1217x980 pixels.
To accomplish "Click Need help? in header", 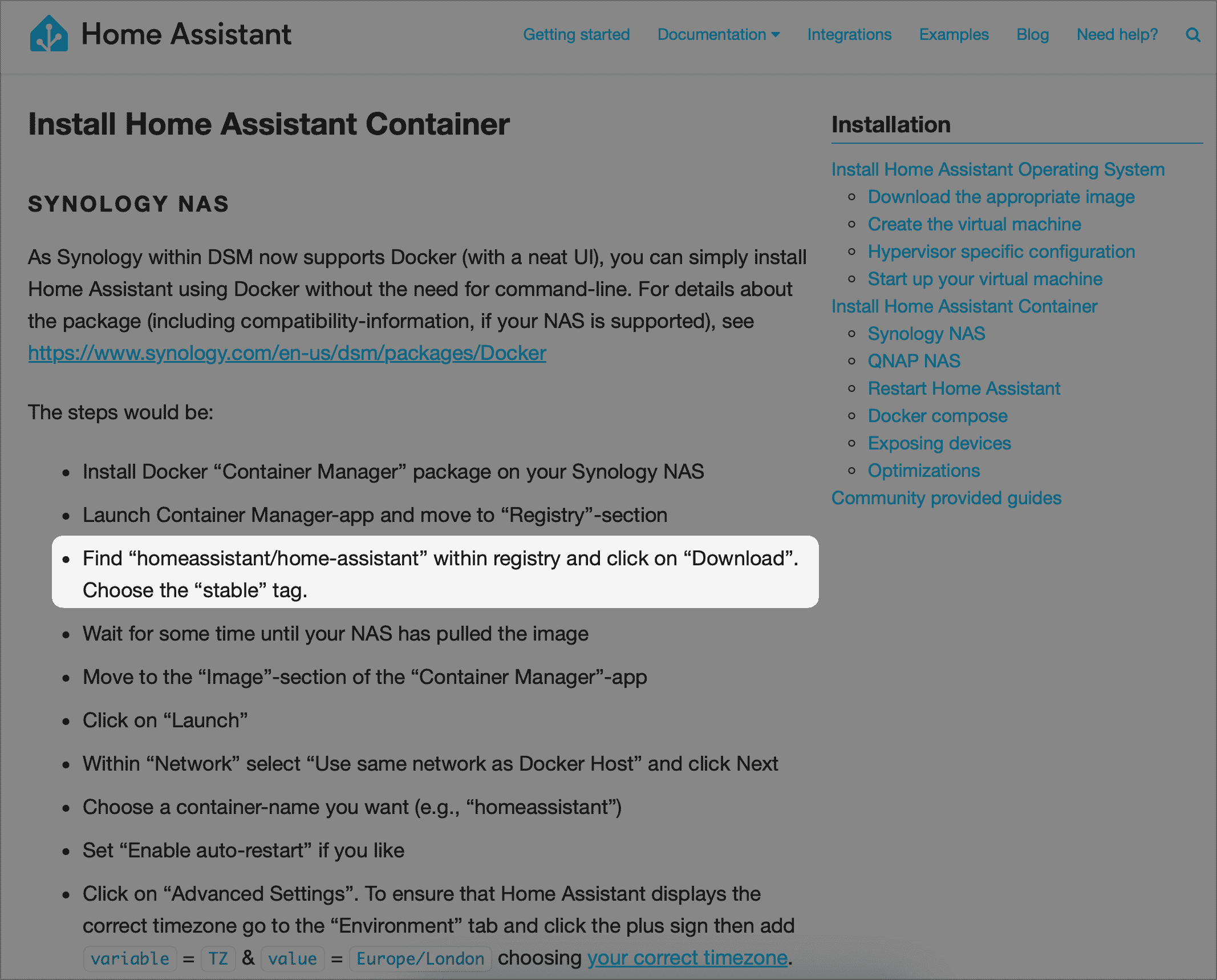I will tap(1117, 35).
